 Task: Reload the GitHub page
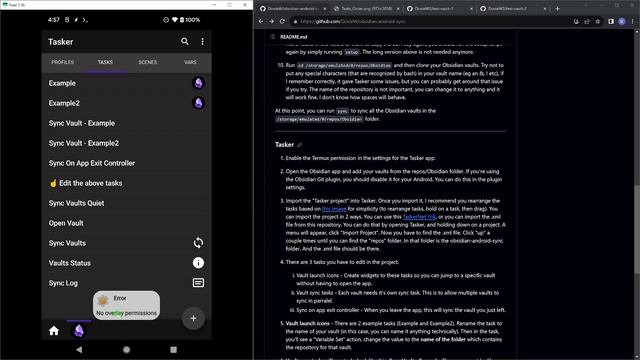282,21
